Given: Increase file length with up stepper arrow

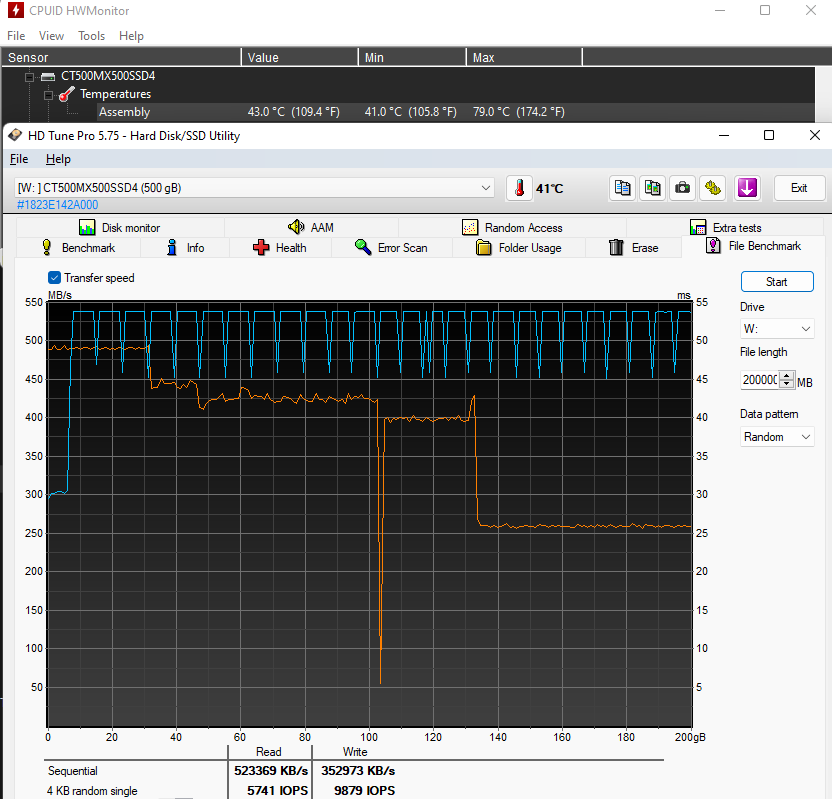Looking at the screenshot, I should [787, 376].
